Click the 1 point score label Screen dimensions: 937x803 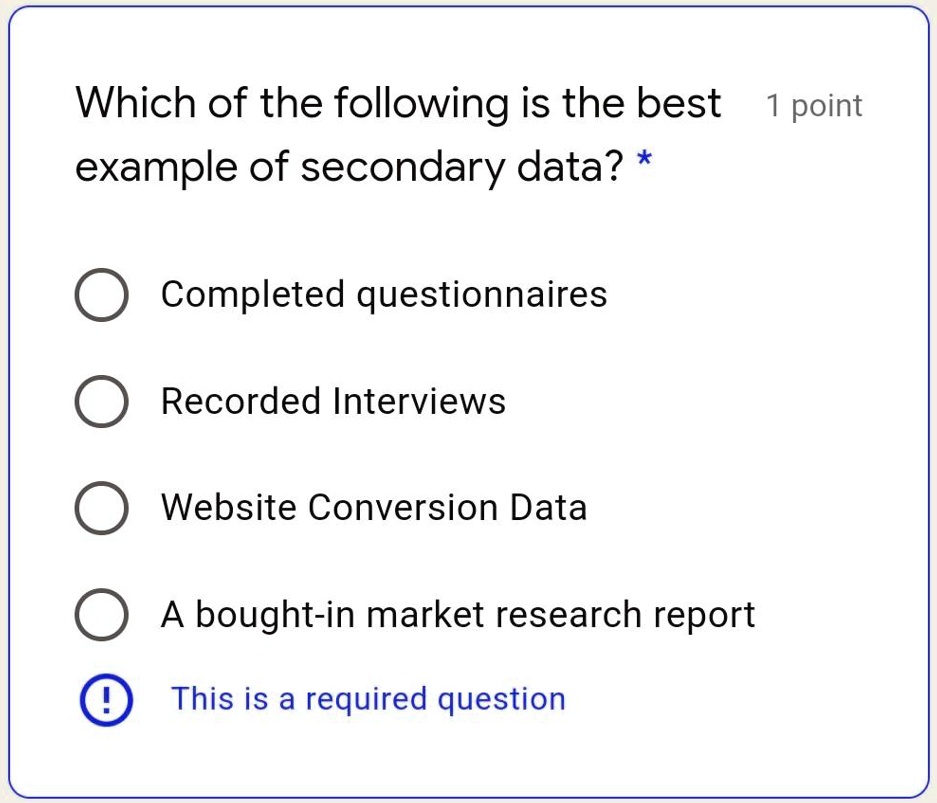814,106
